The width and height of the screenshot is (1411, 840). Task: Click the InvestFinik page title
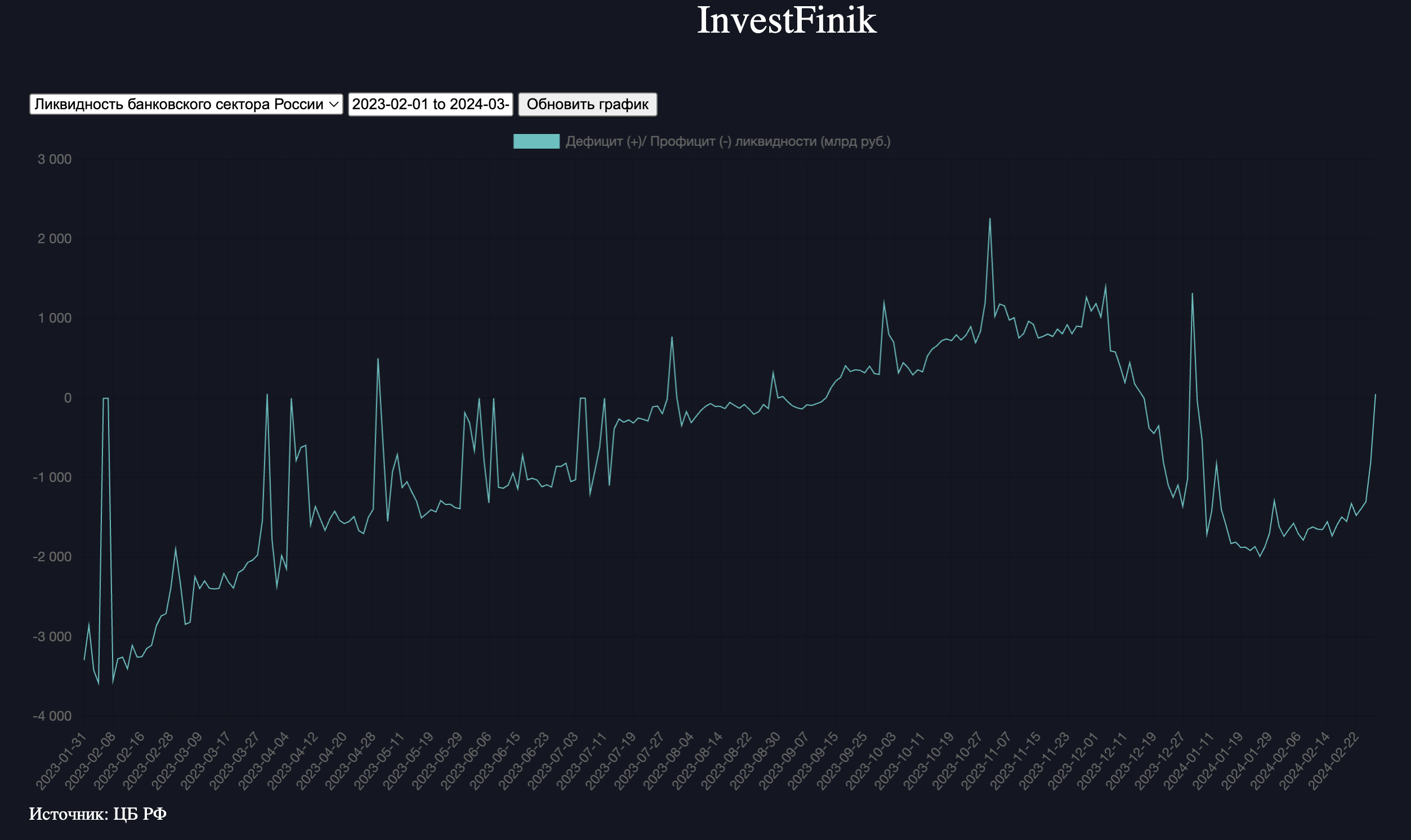tap(786, 20)
